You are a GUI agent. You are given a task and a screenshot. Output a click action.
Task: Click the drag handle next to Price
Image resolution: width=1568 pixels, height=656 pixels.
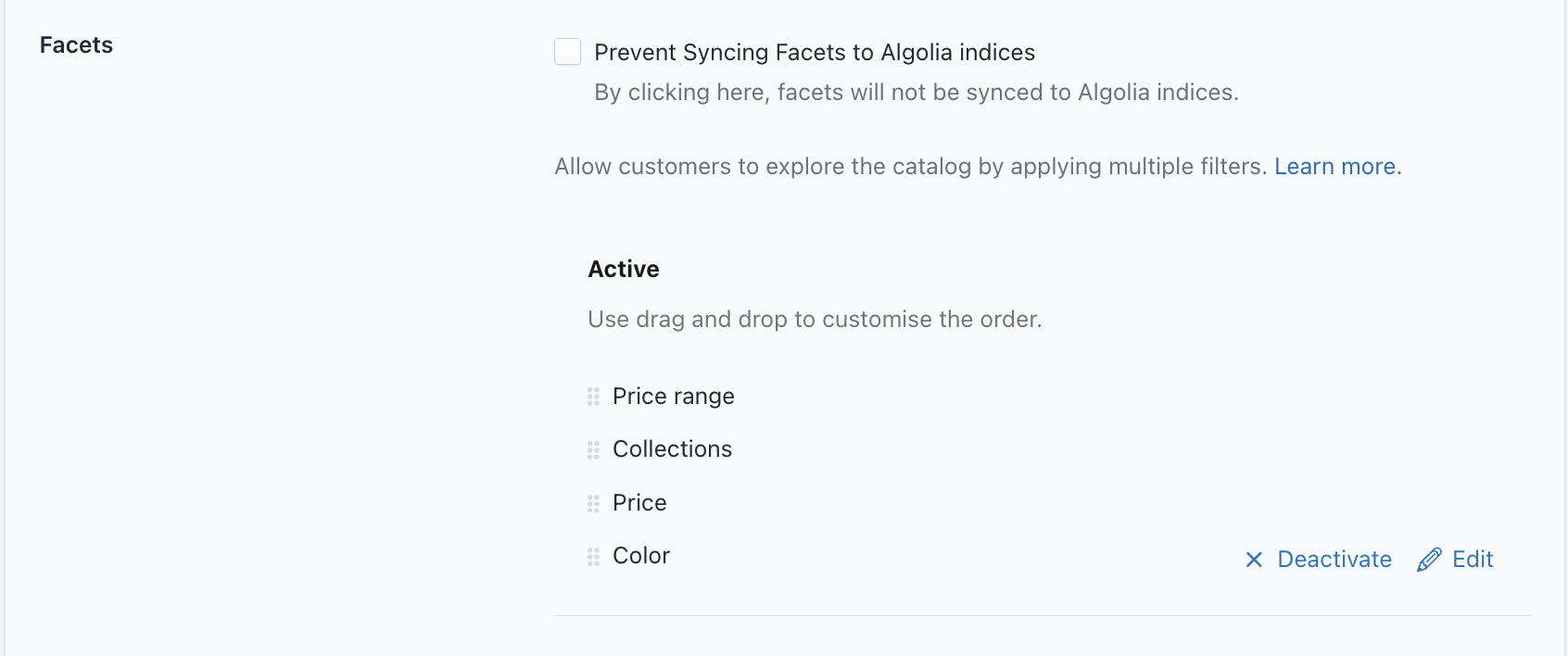point(593,504)
